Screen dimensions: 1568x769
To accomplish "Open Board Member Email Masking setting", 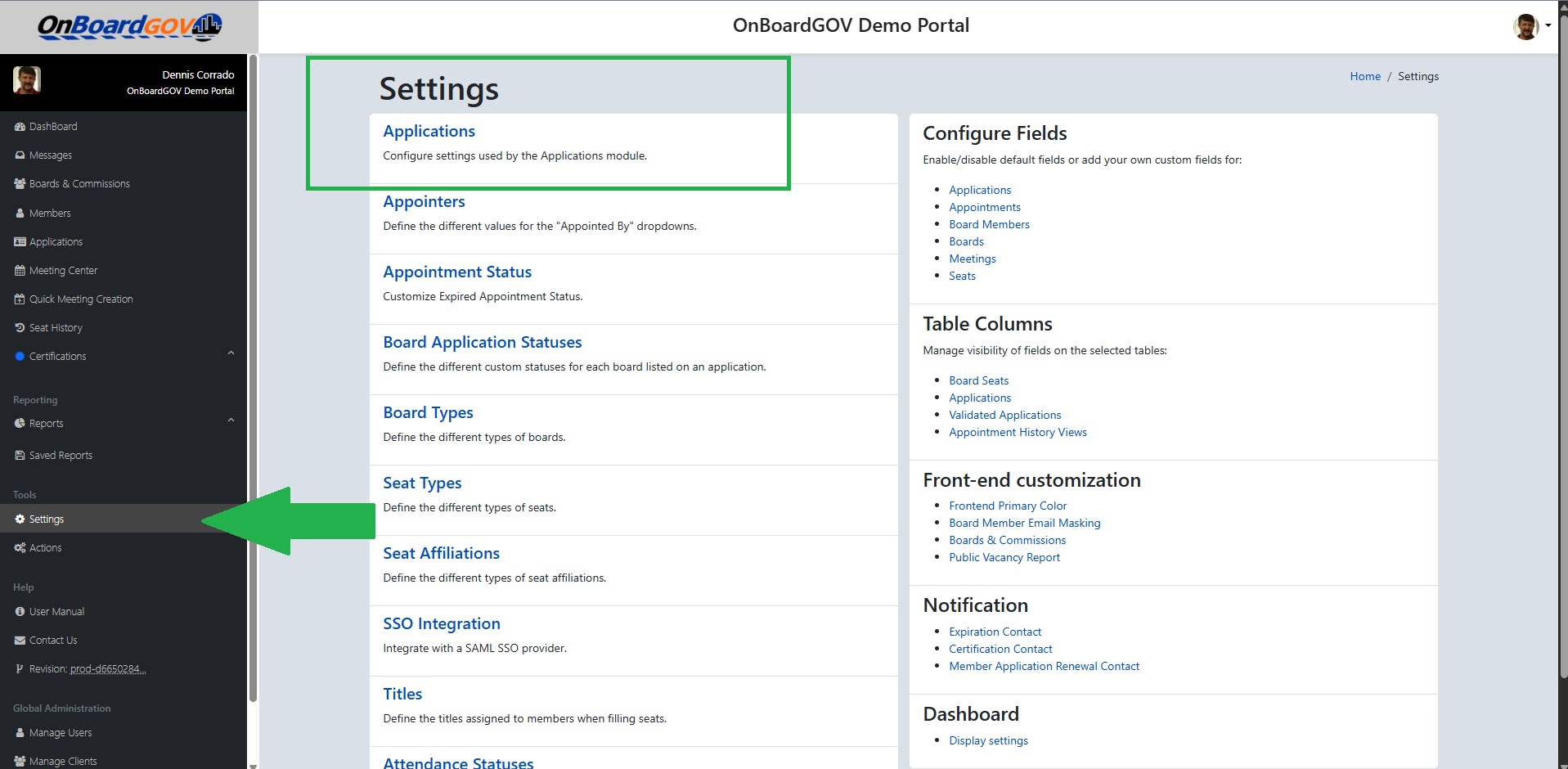I will pyautogui.click(x=1024, y=524).
